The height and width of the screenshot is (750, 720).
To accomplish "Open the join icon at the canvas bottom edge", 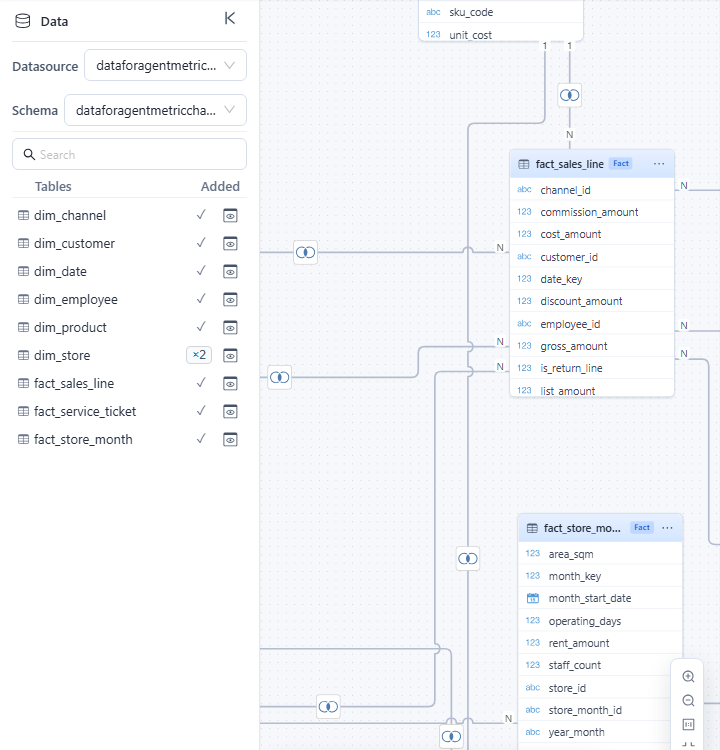I will click(451, 737).
